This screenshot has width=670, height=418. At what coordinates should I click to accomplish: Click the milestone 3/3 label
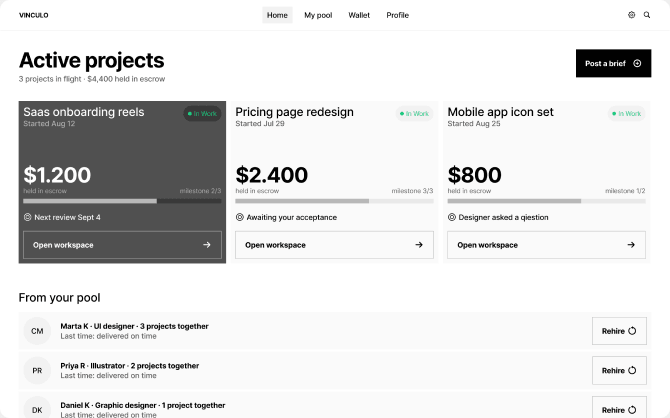[x=412, y=191]
